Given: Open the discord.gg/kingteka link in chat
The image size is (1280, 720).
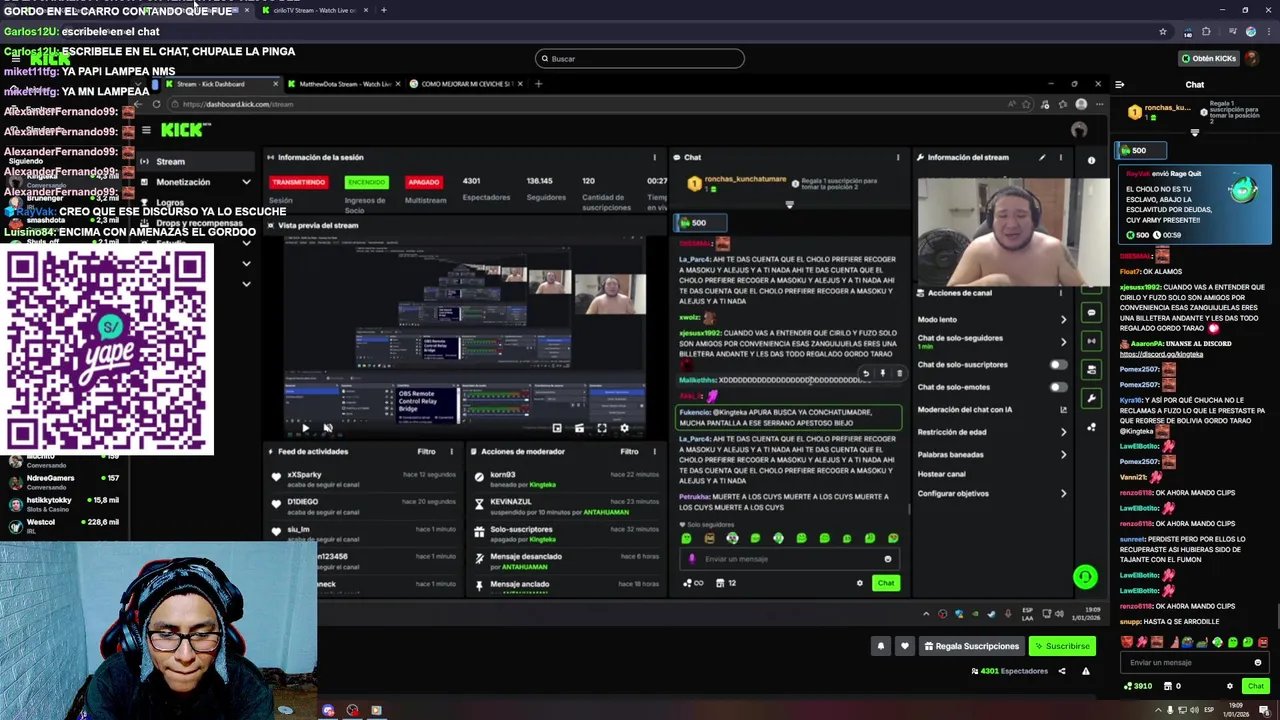Looking at the screenshot, I should tap(1161, 354).
